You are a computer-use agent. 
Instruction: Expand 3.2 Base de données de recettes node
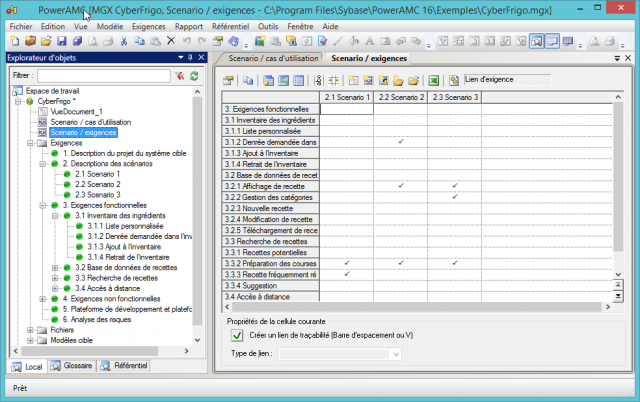[x=55, y=268]
